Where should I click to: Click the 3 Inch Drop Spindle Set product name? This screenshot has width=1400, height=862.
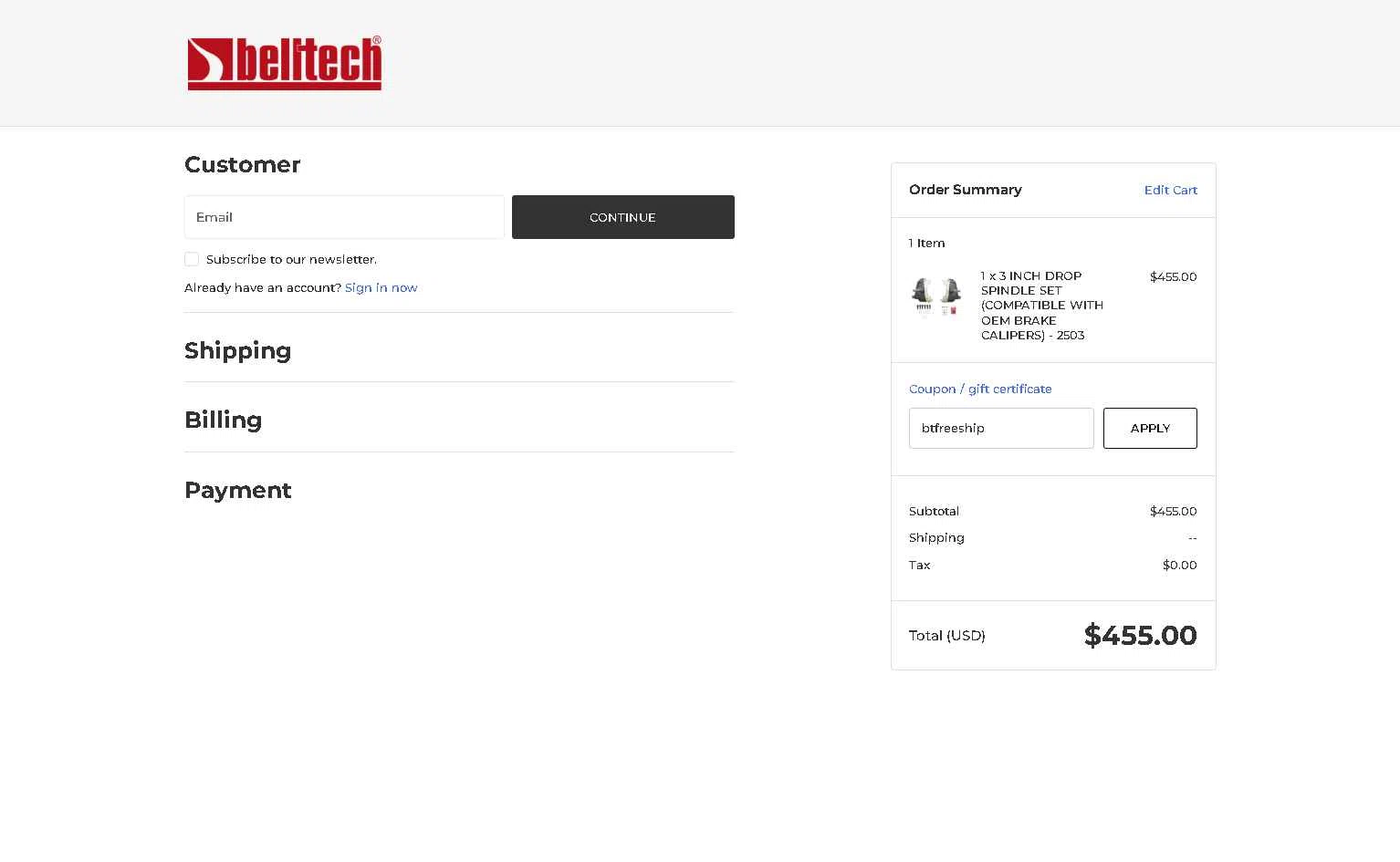pos(1042,306)
